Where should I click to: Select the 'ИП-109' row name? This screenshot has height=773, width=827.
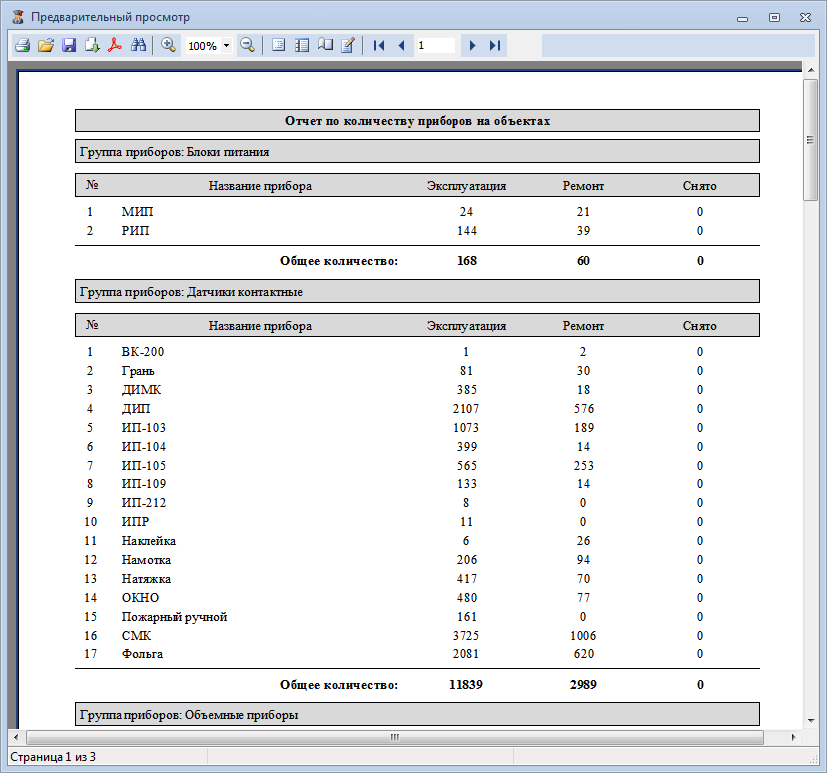143,484
